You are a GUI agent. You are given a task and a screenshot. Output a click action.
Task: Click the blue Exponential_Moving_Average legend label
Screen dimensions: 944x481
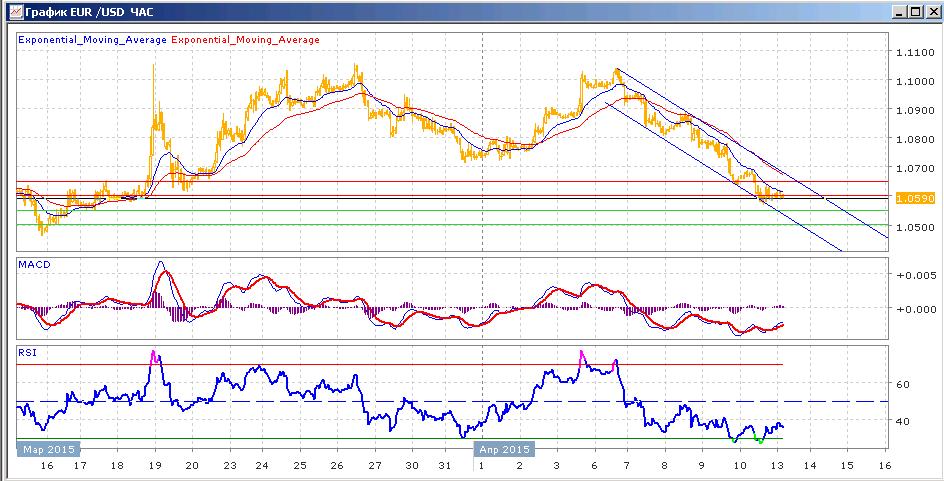pos(93,40)
